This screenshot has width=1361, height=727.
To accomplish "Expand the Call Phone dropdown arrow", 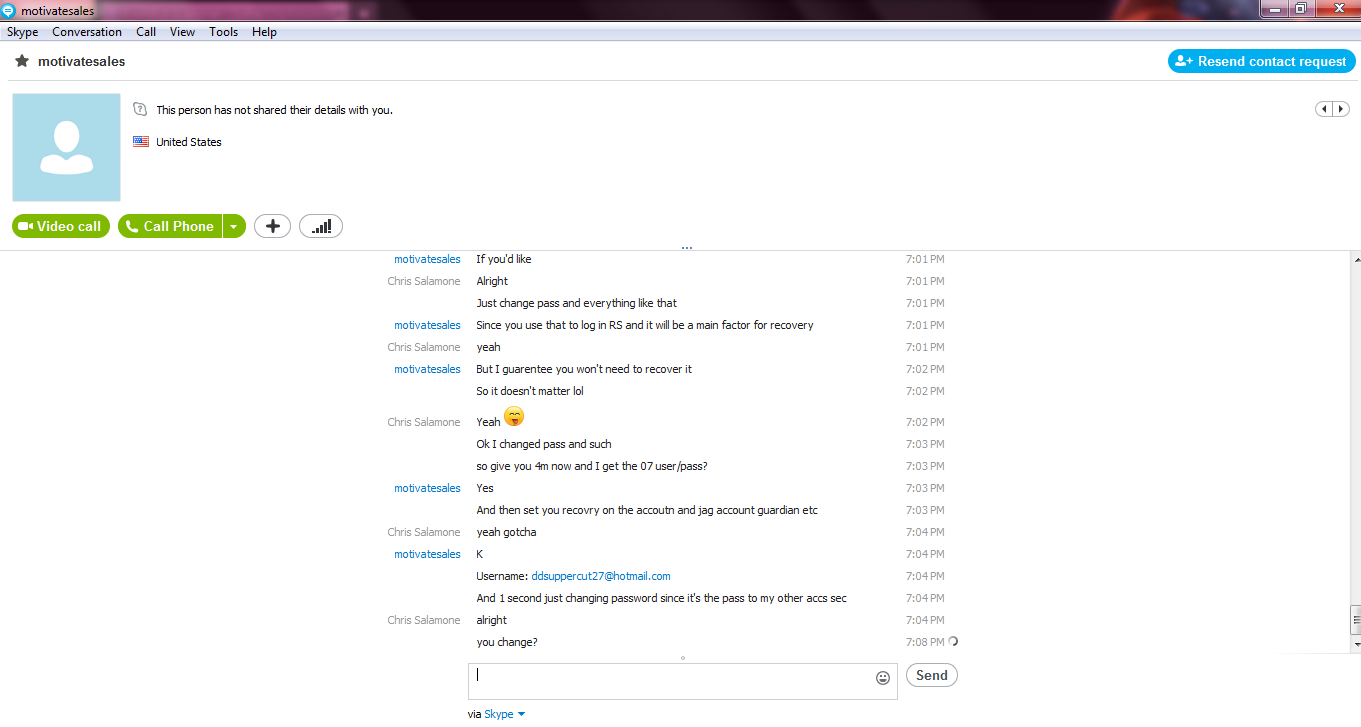I will tap(234, 226).
